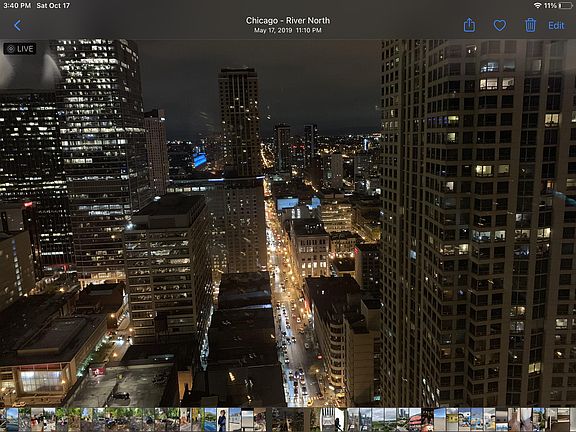The image size is (576, 432).
Task: Click the Sat Oct 17 date
Action: click(x=53, y=6)
